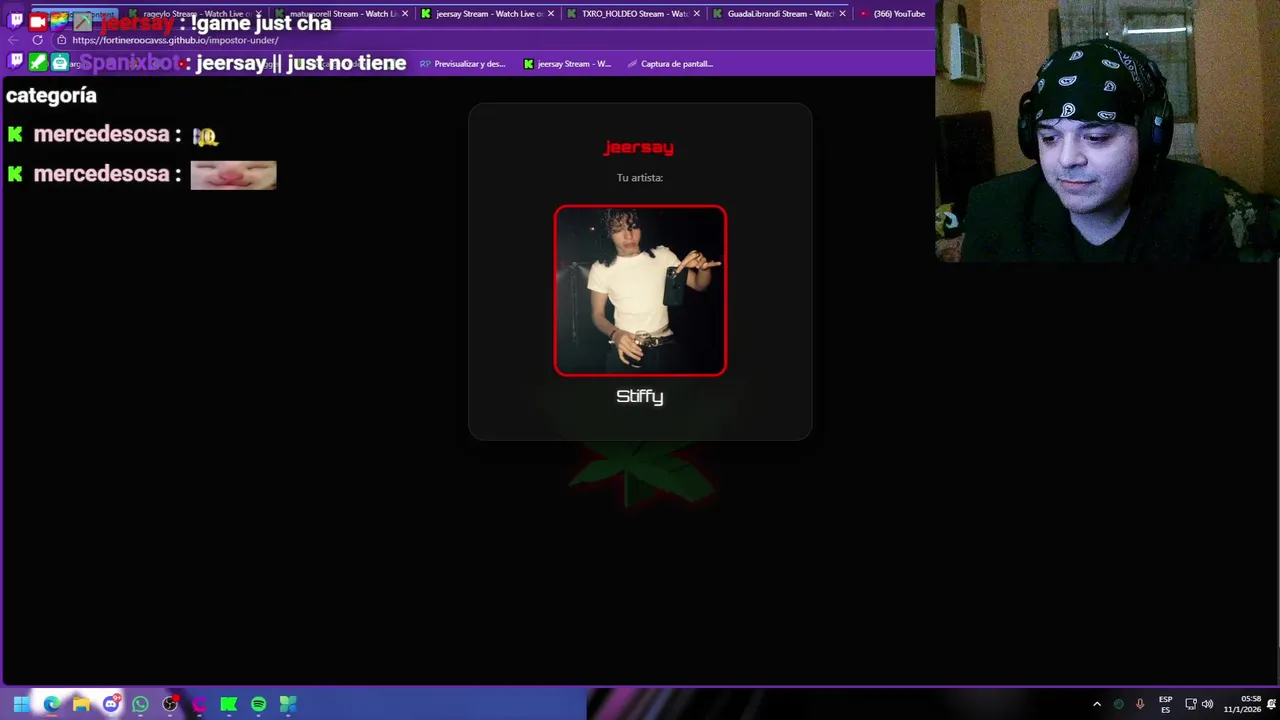Open Microsoft Edge from the taskbar
The width and height of the screenshot is (1280, 720).
pyautogui.click(x=51, y=704)
